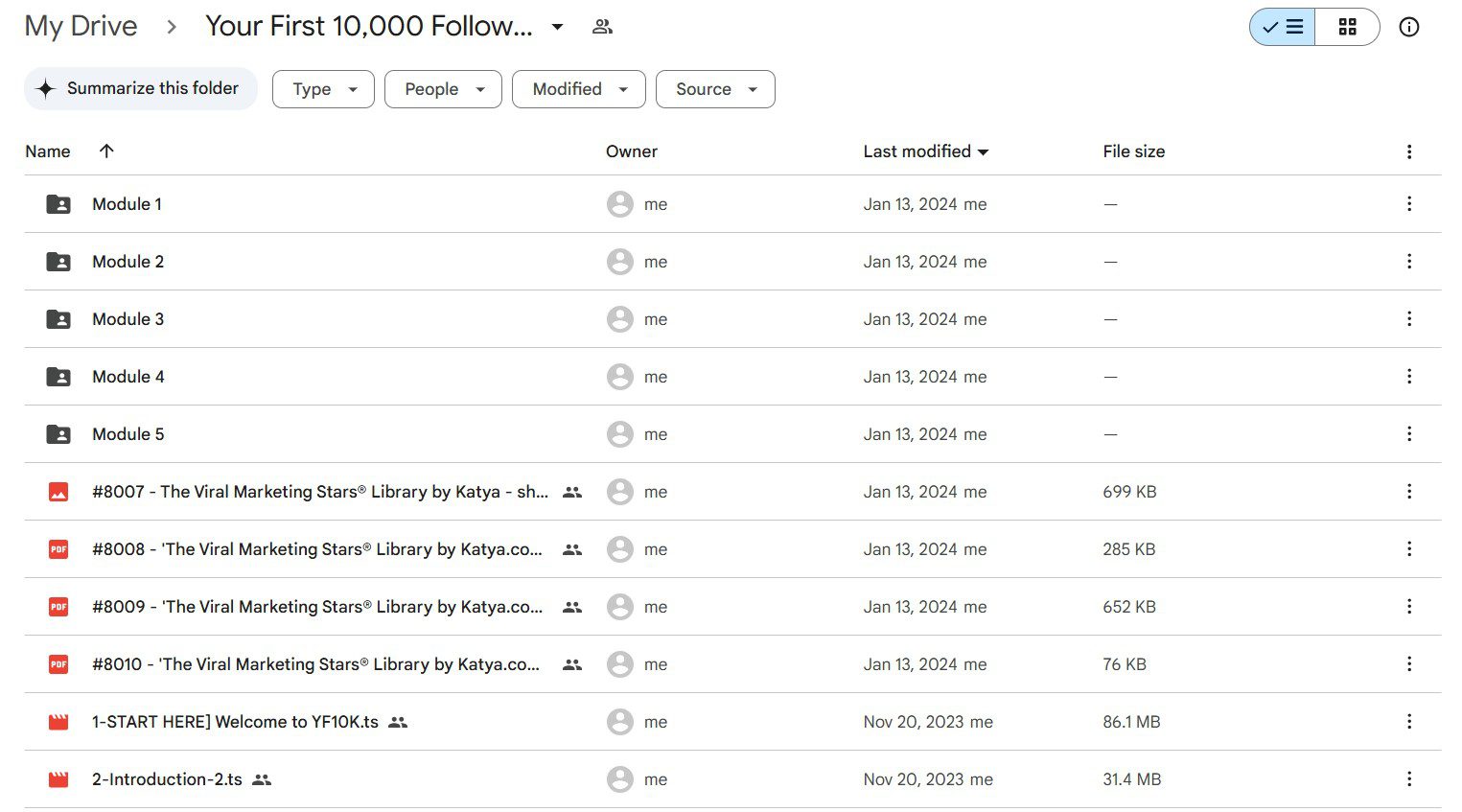Select the #8009 Viral Marketing Stars PDF

[317, 607]
